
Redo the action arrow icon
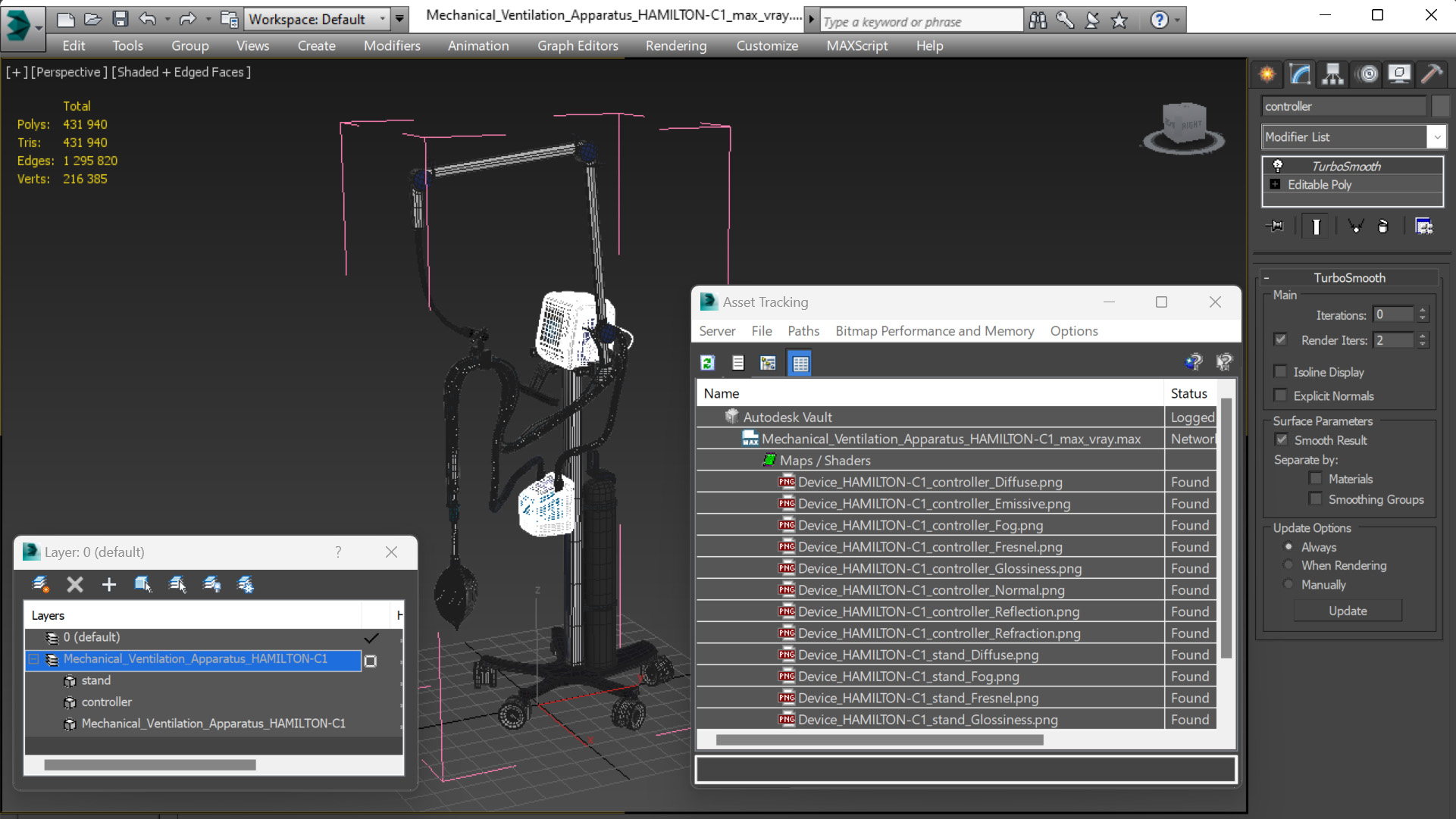pyautogui.click(x=187, y=19)
